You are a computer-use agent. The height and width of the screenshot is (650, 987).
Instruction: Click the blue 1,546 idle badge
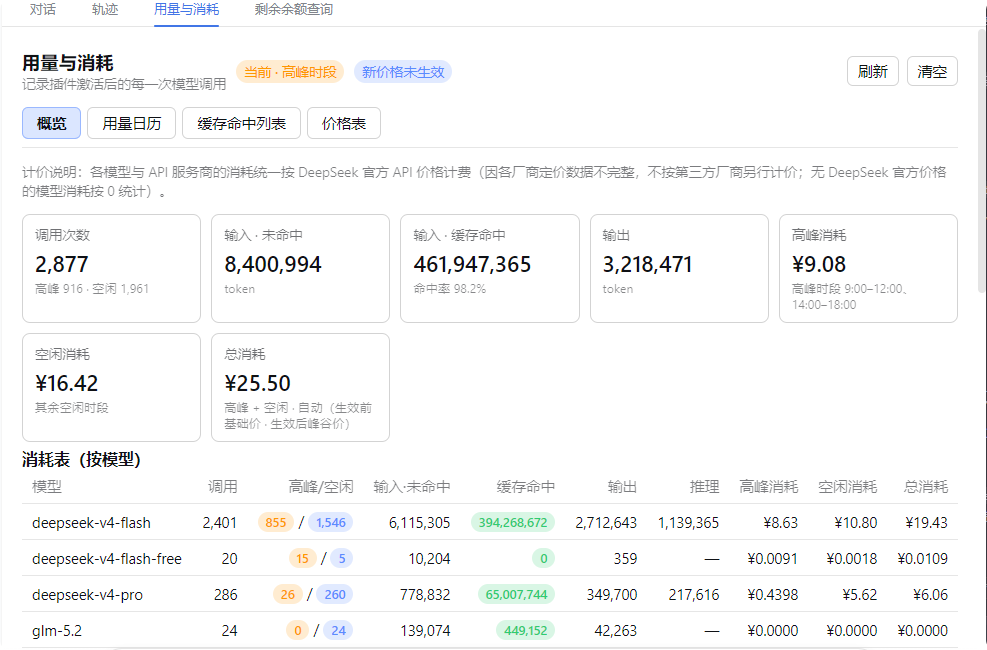[x=330, y=522]
